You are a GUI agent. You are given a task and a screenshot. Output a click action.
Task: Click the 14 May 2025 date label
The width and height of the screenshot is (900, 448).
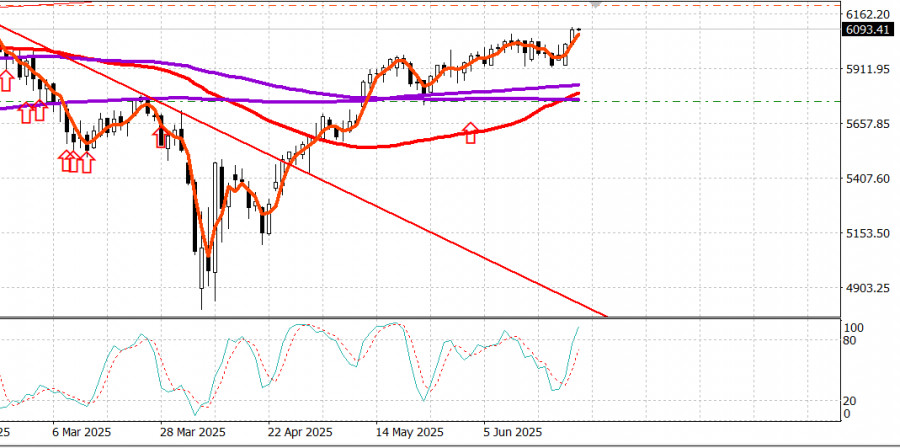click(x=408, y=431)
